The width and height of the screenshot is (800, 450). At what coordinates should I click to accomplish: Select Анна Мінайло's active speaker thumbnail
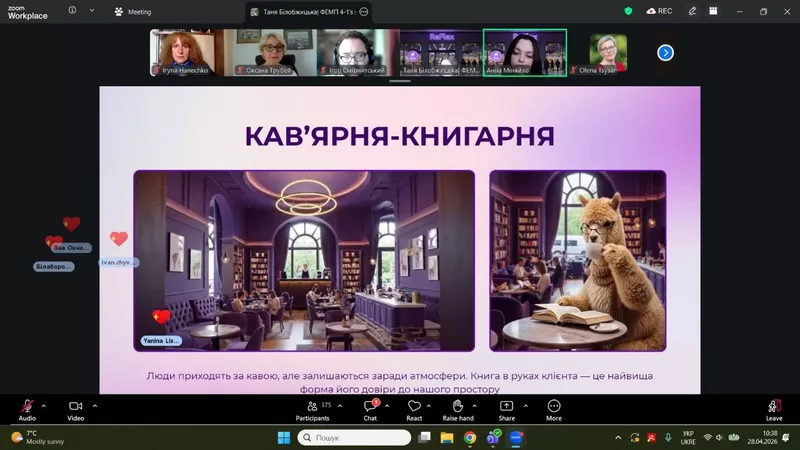click(x=525, y=53)
